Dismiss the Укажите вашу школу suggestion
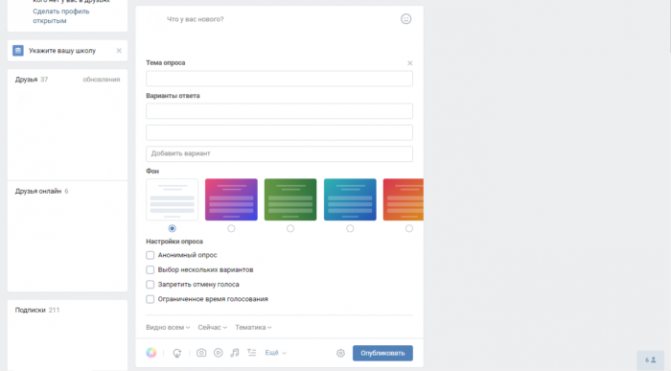The image size is (671, 371). [x=119, y=50]
